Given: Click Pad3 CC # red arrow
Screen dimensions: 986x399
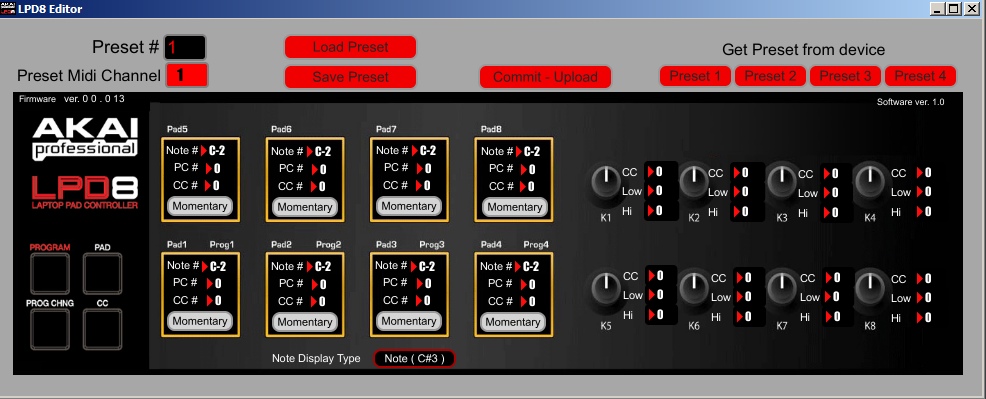Looking at the screenshot, I should [x=418, y=301].
